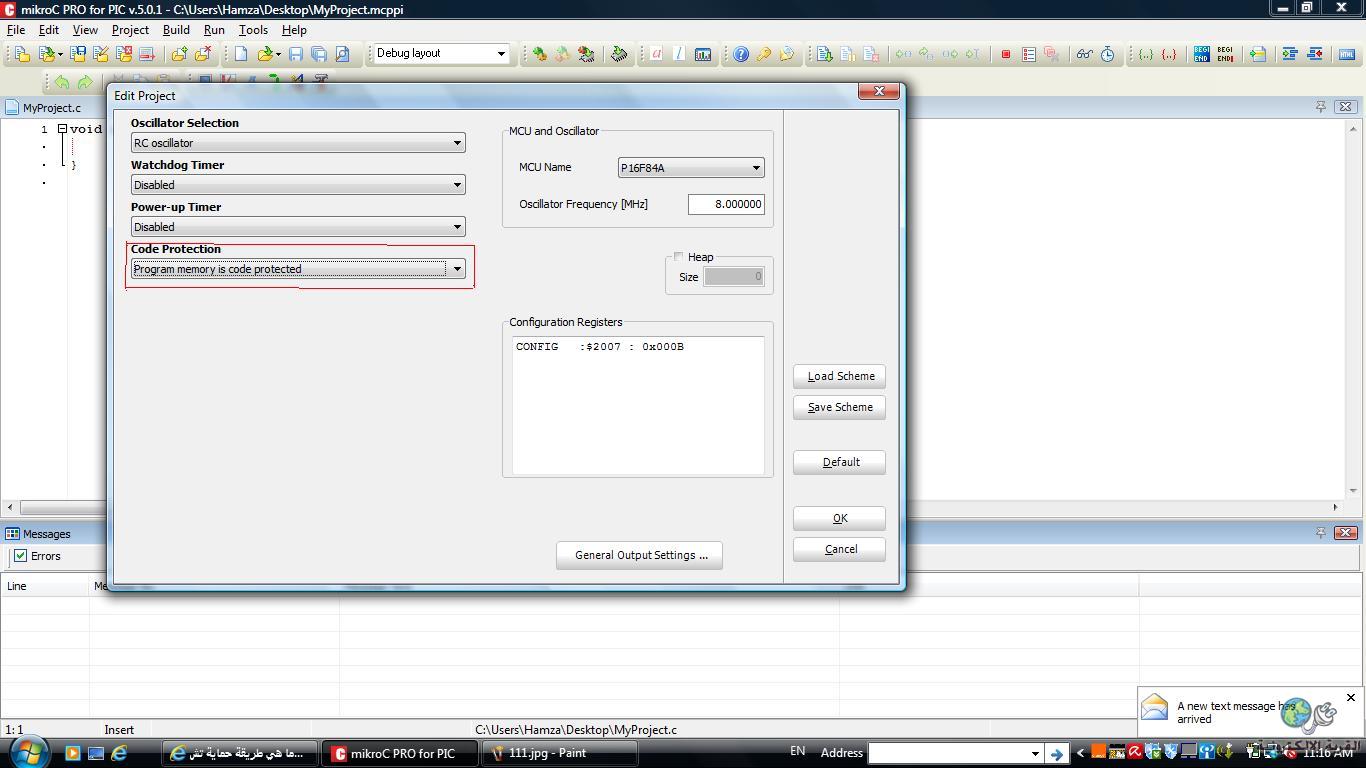The height and width of the screenshot is (768, 1366).
Task: Open the Edit menu
Action: click(48, 30)
